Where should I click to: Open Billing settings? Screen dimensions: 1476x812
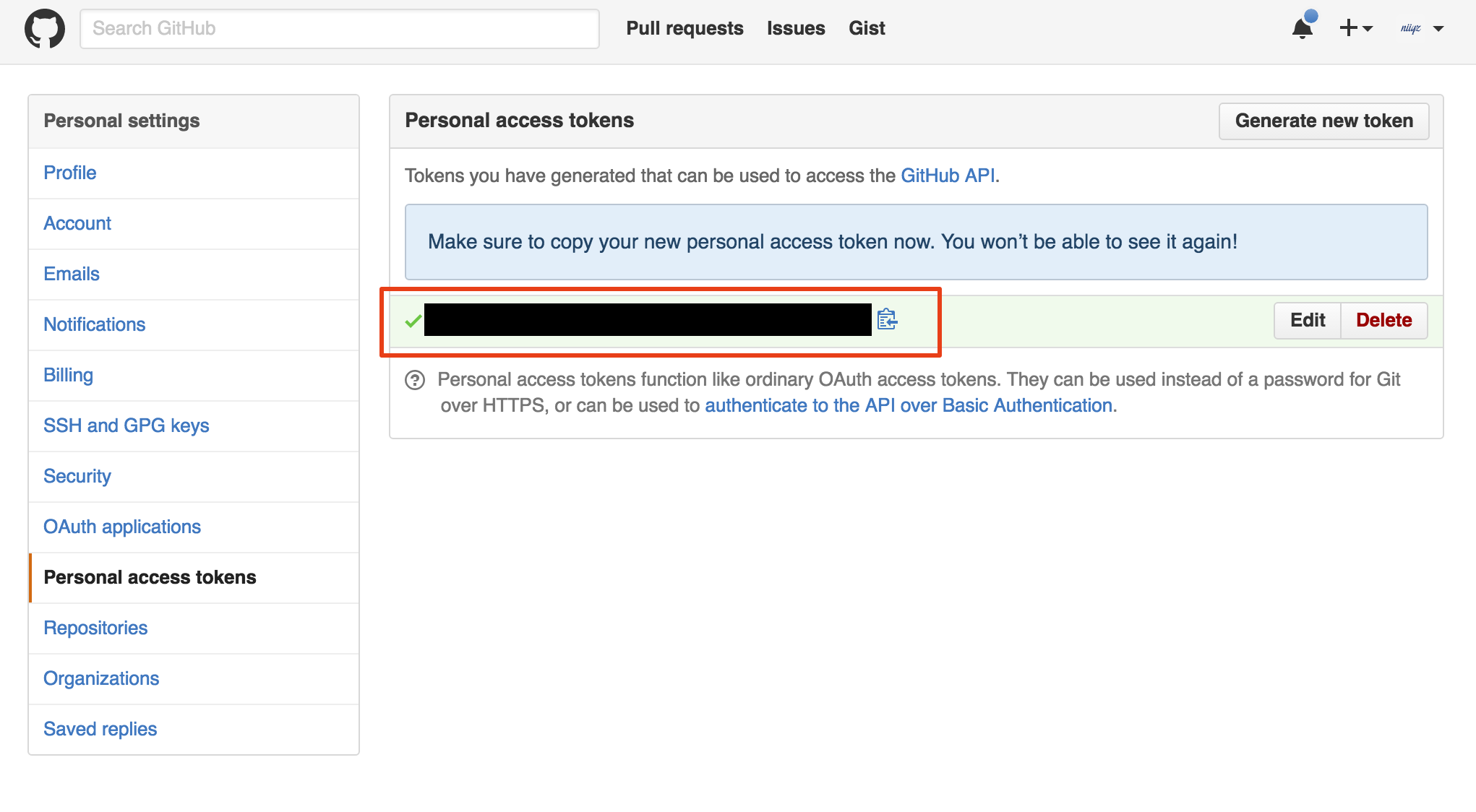tap(194, 376)
